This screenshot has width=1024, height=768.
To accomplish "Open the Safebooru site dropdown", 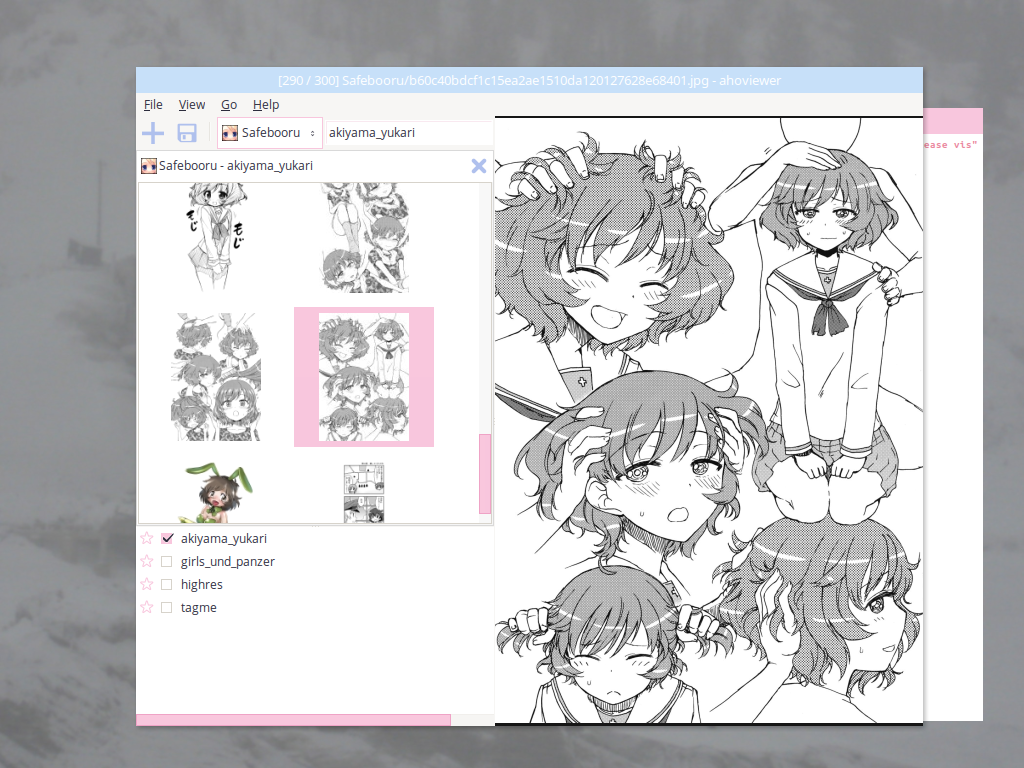I will [x=270, y=133].
